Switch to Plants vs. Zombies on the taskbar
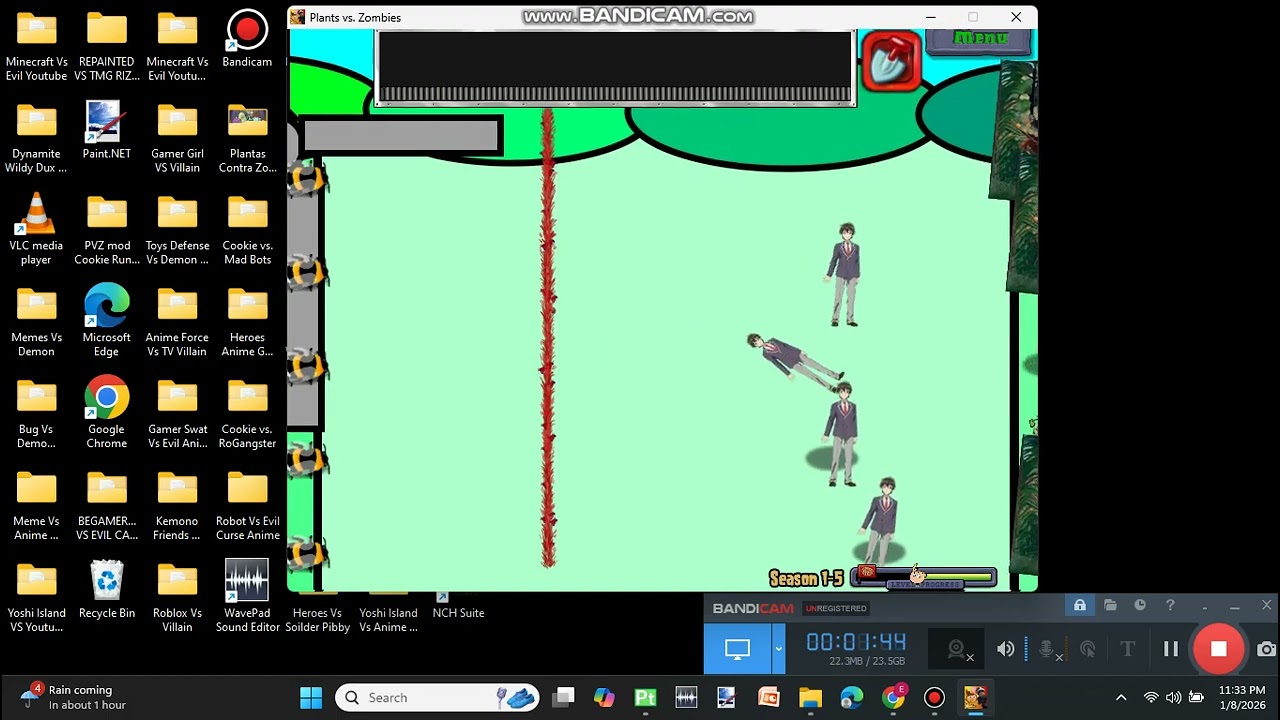 point(975,698)
